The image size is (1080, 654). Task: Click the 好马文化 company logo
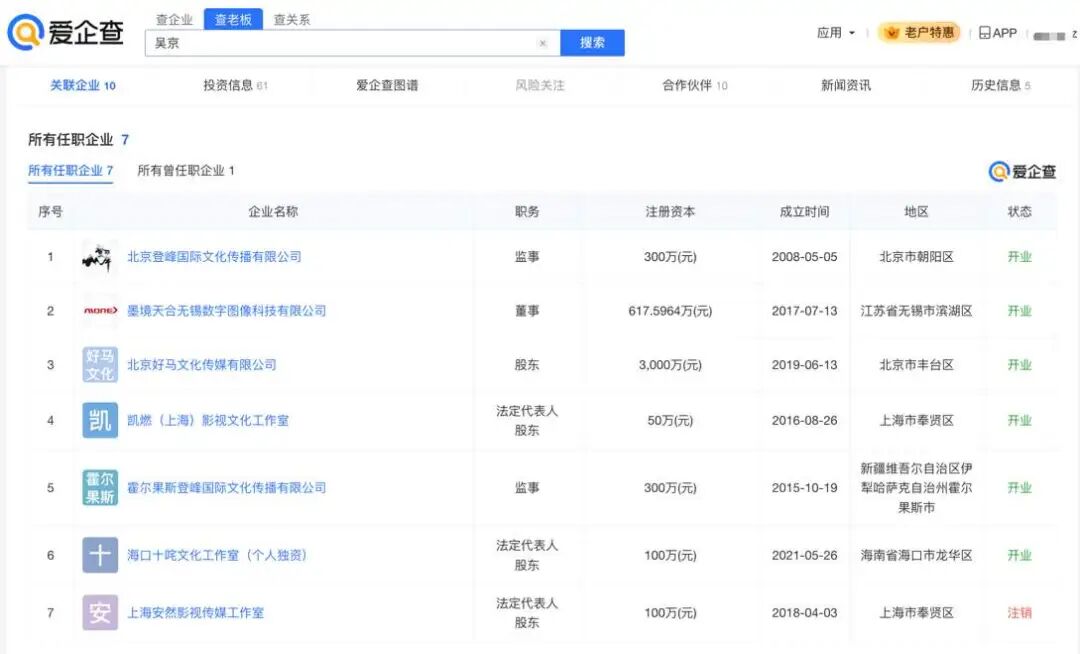[x=100, y=365]
